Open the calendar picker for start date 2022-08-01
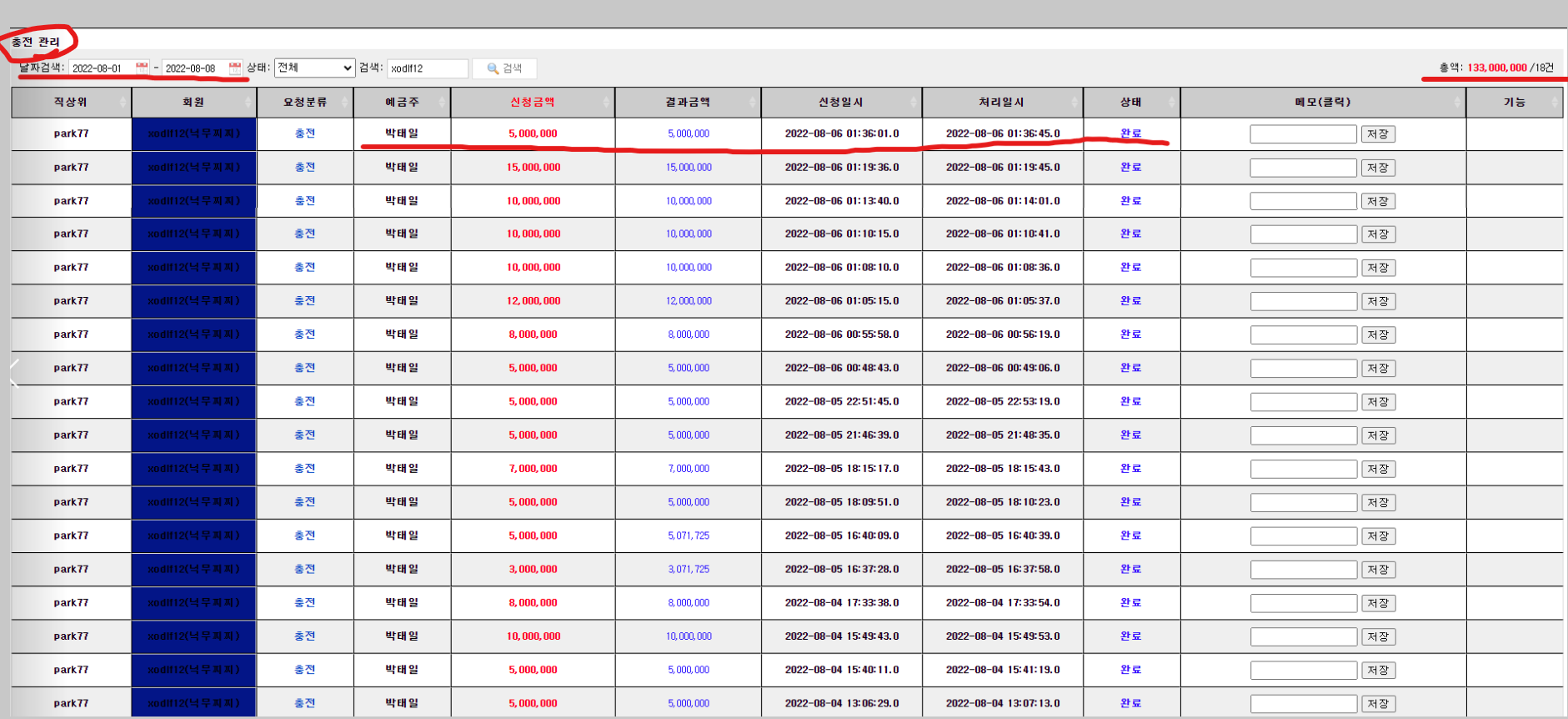This screenshot has width=1568, height=719. (142, 68)
